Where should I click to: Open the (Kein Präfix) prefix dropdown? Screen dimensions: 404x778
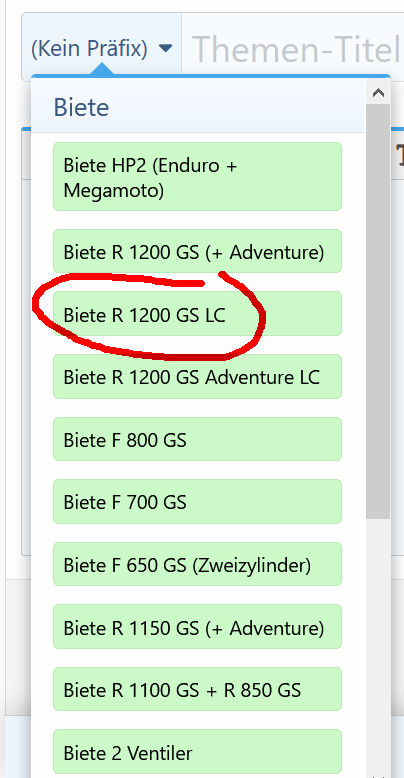pos(101,48)
